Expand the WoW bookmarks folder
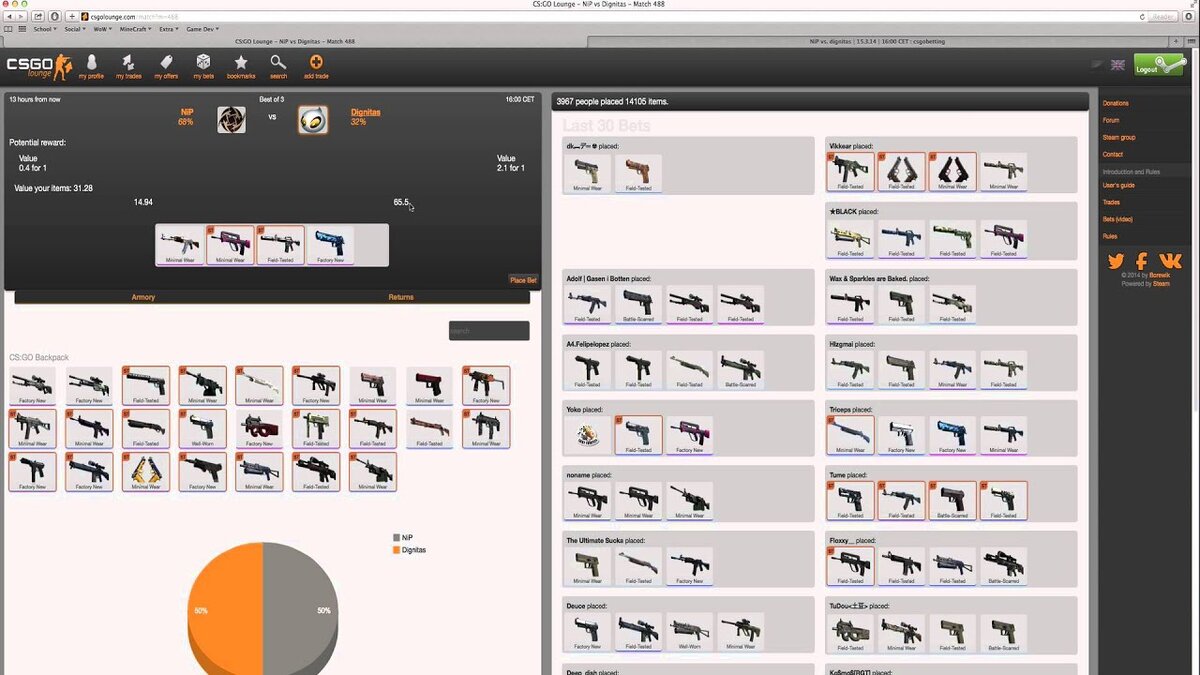1200x675 pixels. pos(103,29)
